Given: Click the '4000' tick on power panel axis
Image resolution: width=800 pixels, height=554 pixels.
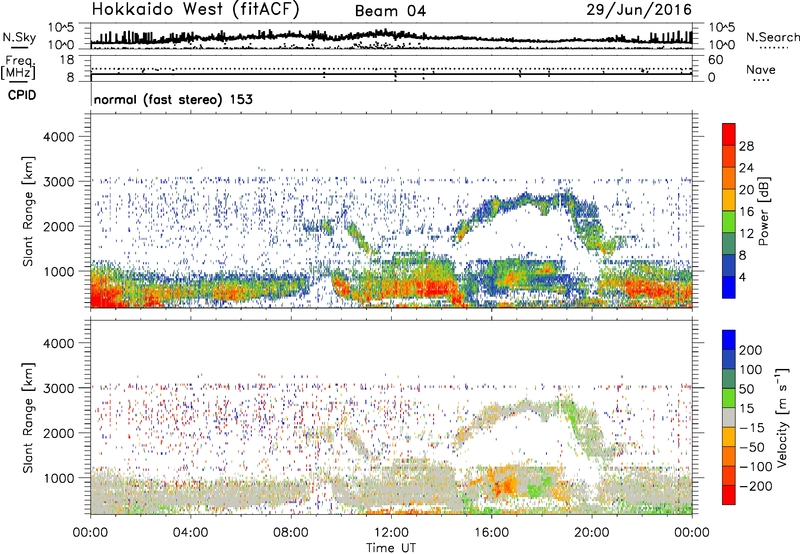Looking at the screenshot, I should coord(58,137).
